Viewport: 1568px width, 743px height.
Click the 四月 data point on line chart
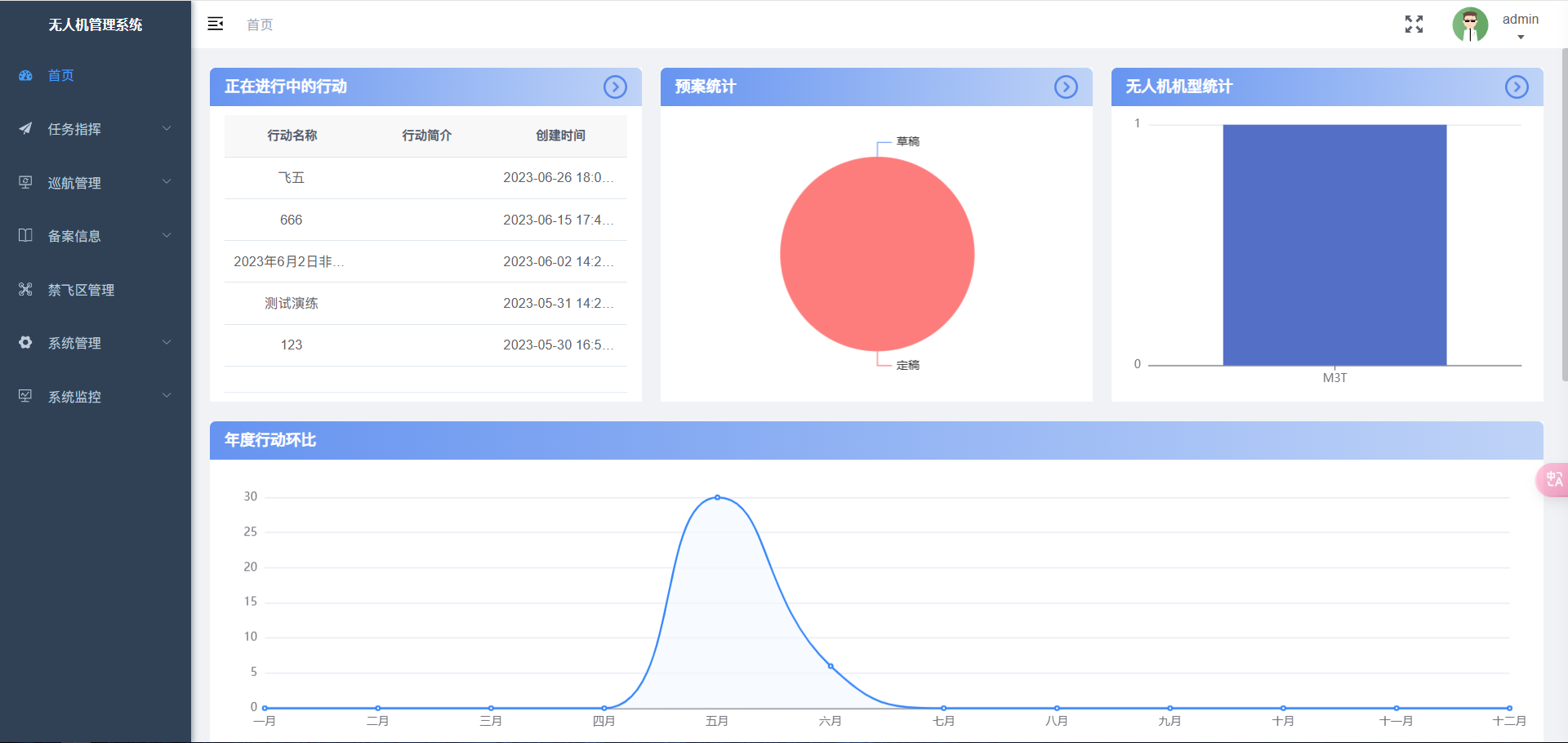click(604, 708)
